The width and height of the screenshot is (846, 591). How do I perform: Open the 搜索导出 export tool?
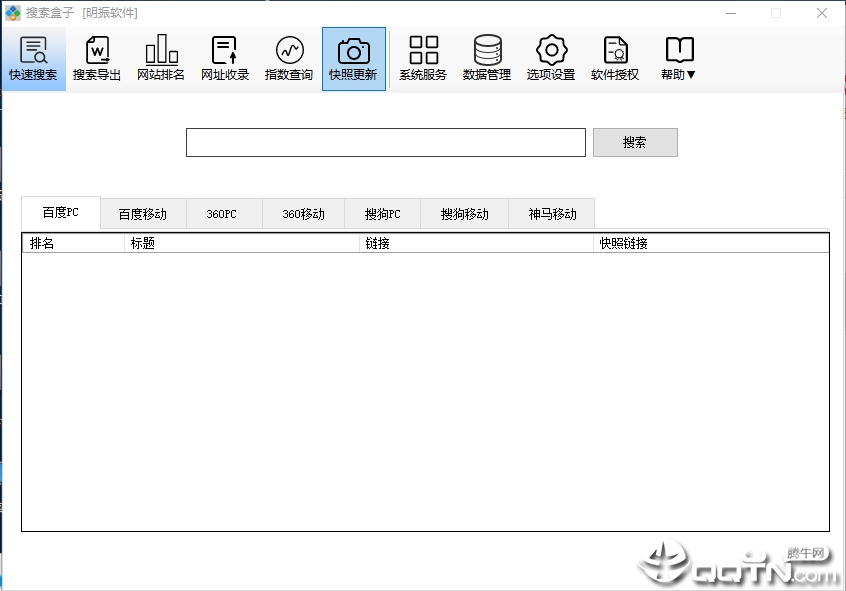[x=97, y=59]
